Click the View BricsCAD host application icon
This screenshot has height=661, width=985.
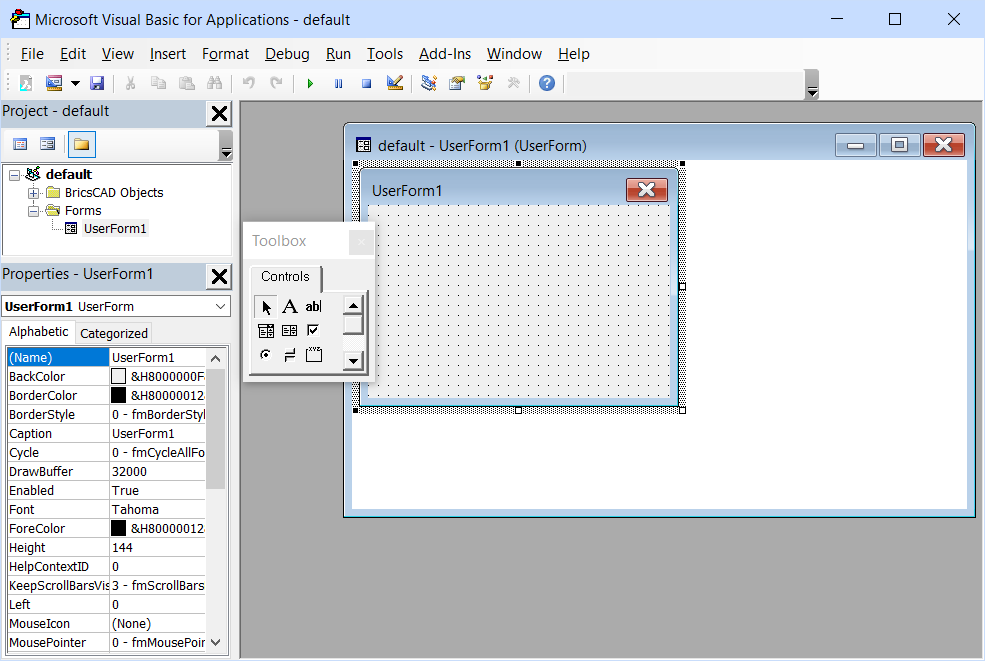(x=26, y=83)
